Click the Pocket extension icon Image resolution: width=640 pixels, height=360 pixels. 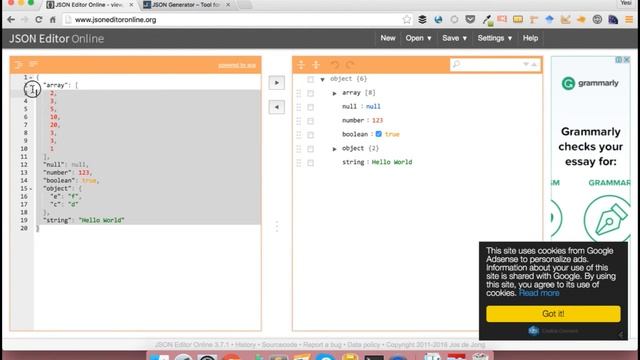point(470,20)
